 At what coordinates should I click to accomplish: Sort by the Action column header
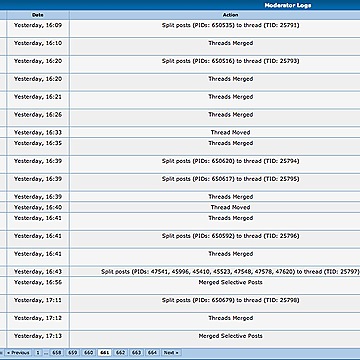tap(230, 15)
